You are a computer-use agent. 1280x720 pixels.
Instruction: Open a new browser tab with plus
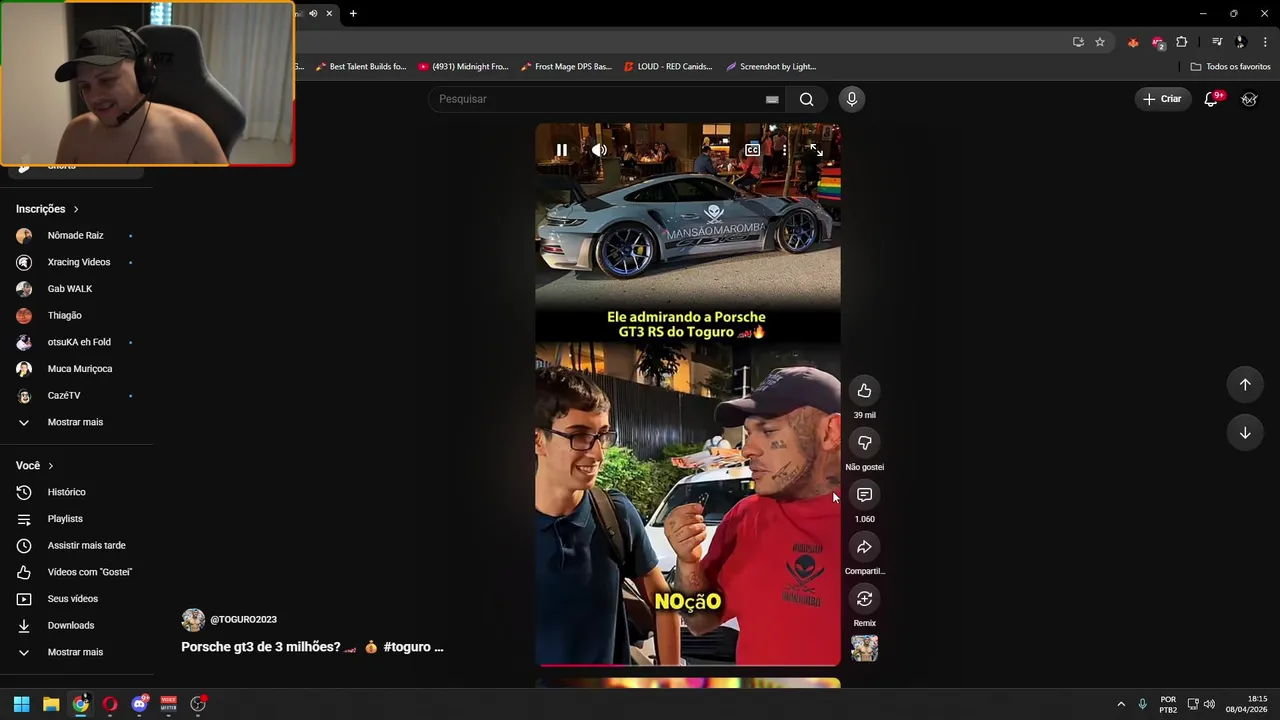[x=353, y=13]
